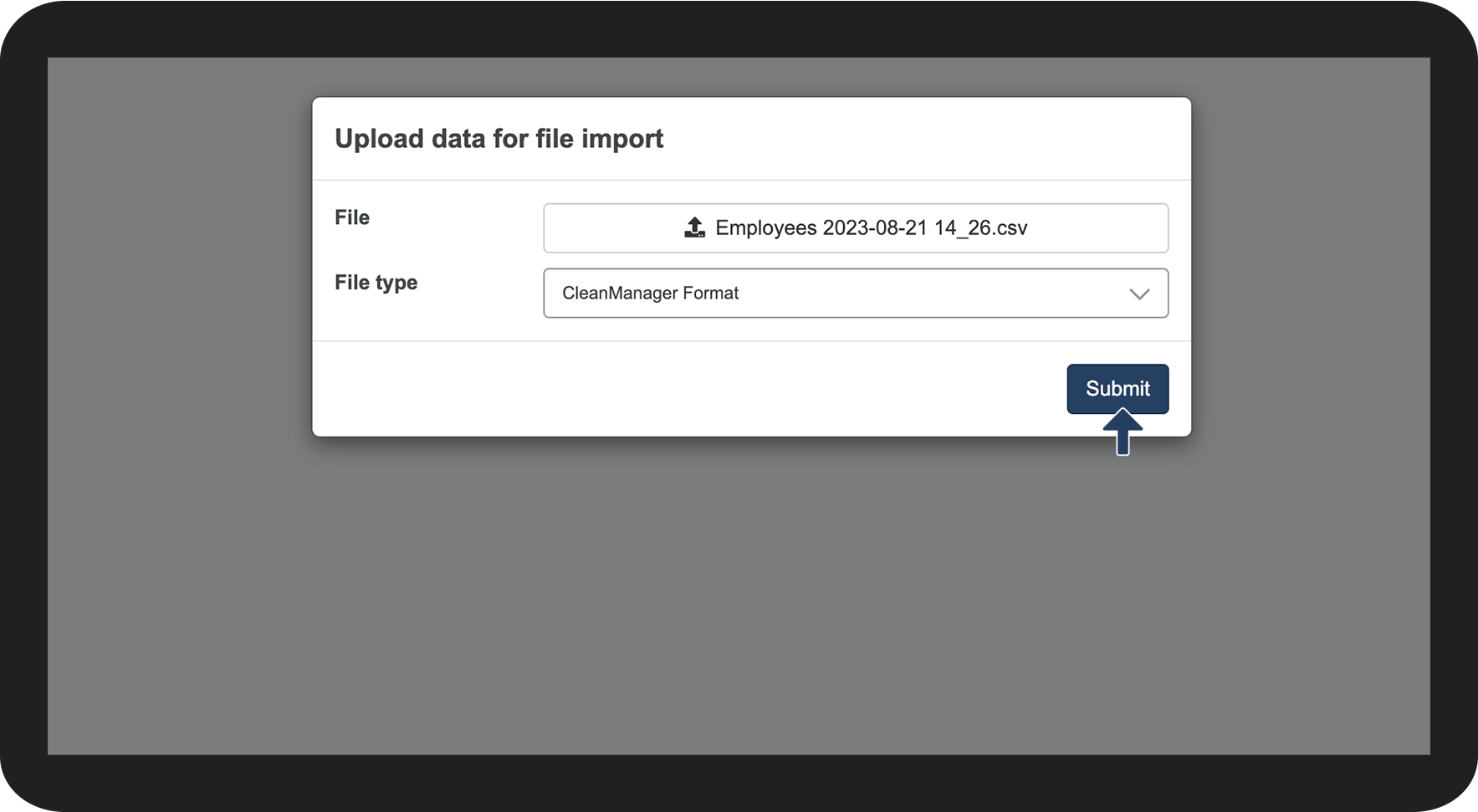Click the upload tray icon
This screenshot has height=812, width=1478.
694,227
